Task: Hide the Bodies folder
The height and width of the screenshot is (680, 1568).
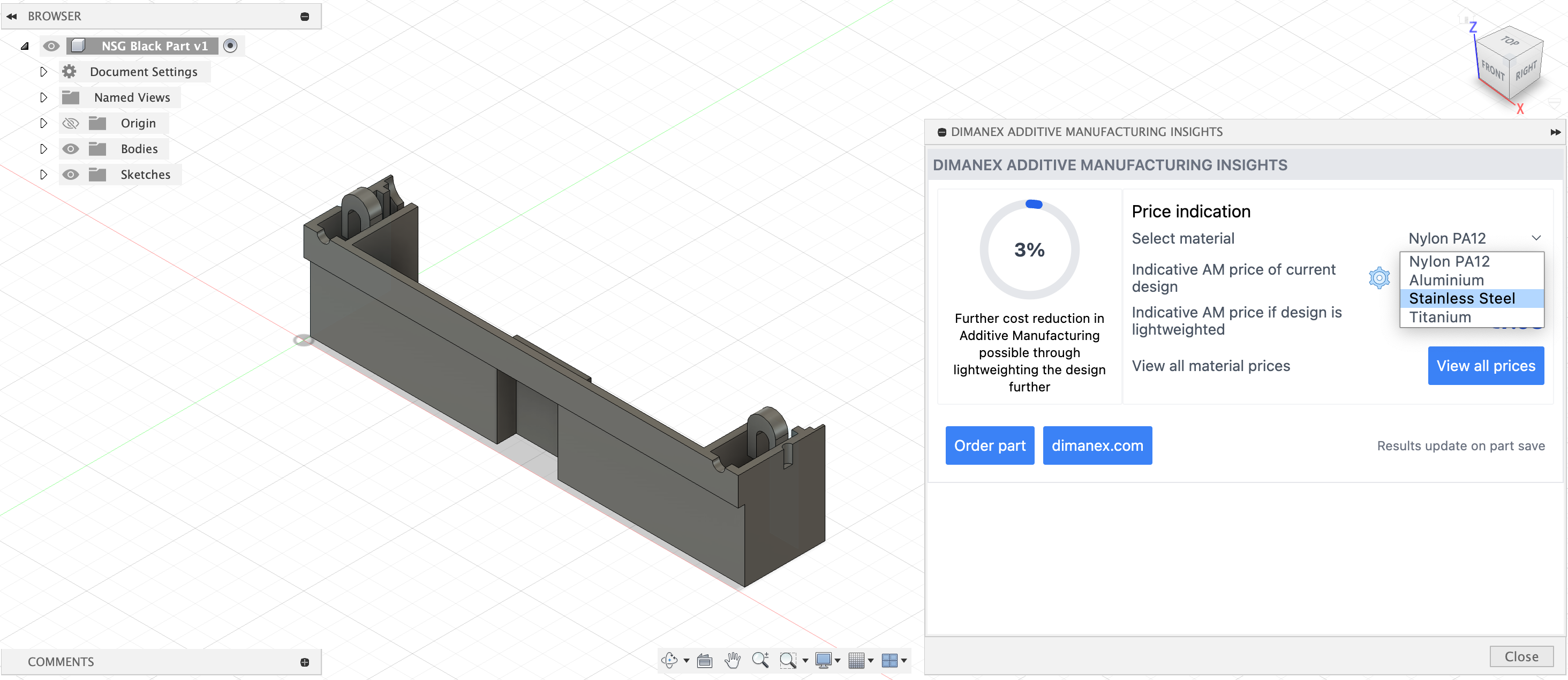Action: [71, 149]
